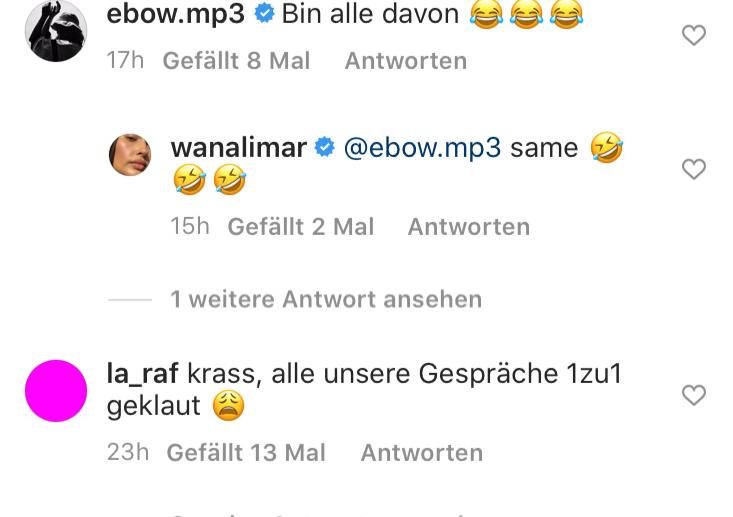Click the ebow.mp3 username
Screen dimensions: 733x517
pos(177,14)
